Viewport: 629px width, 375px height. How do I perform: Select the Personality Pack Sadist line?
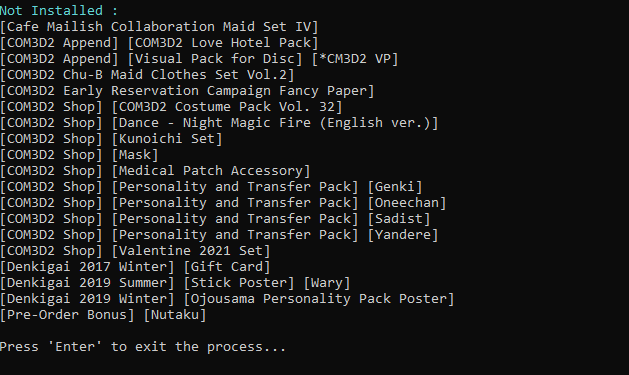[215, 219]
